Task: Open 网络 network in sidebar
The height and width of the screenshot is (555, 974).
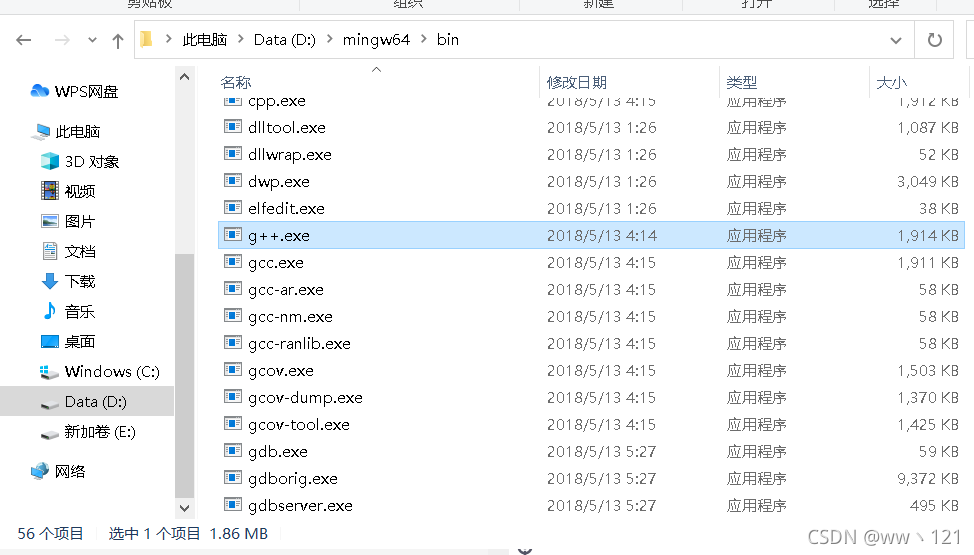Action: click(58, 472)
